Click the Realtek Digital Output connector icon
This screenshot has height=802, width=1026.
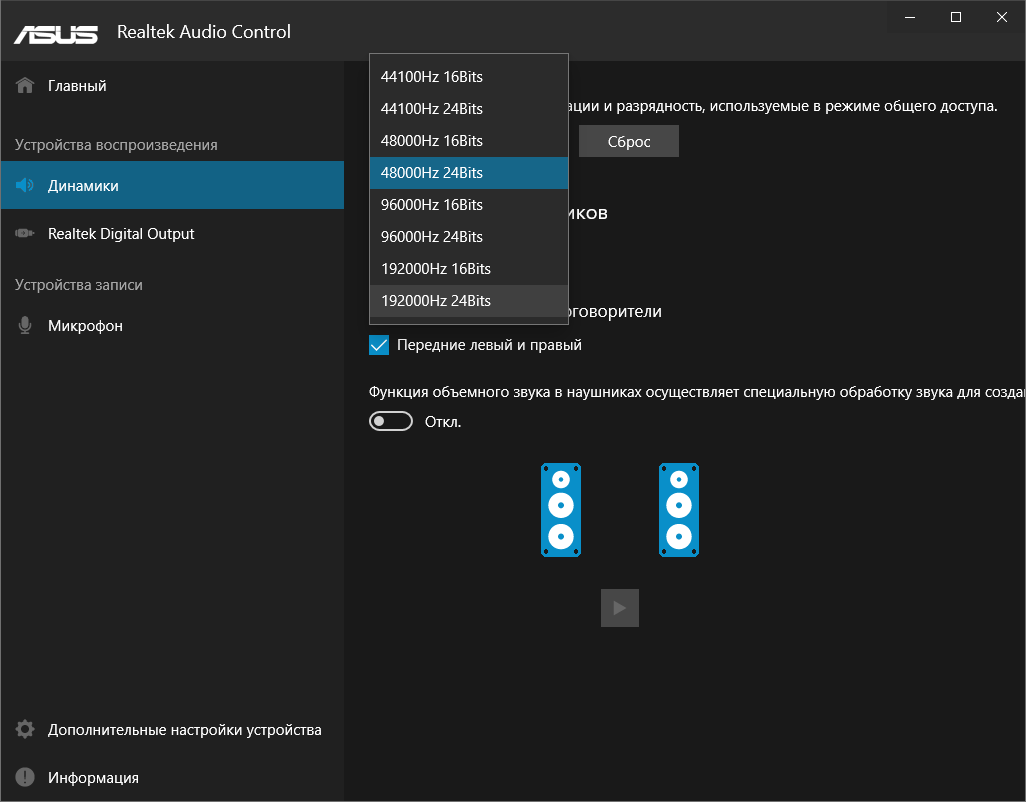(26, 234)
